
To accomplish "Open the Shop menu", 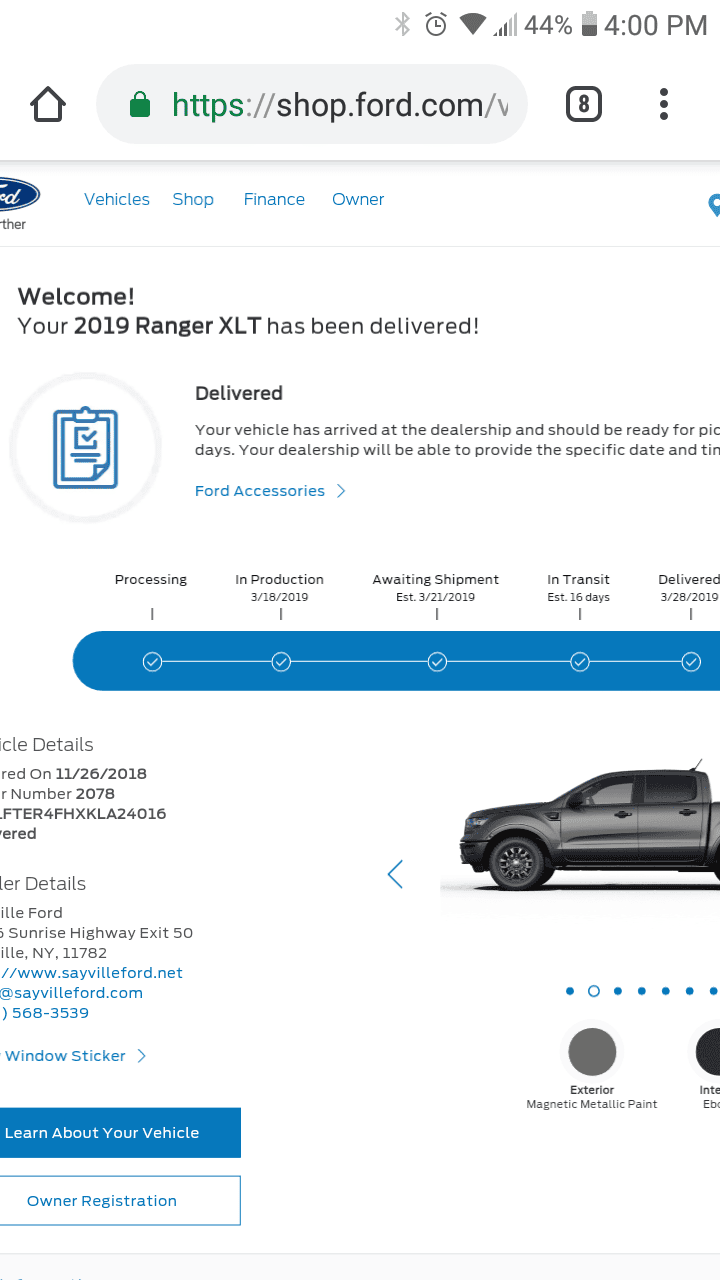I will (193, 199).
